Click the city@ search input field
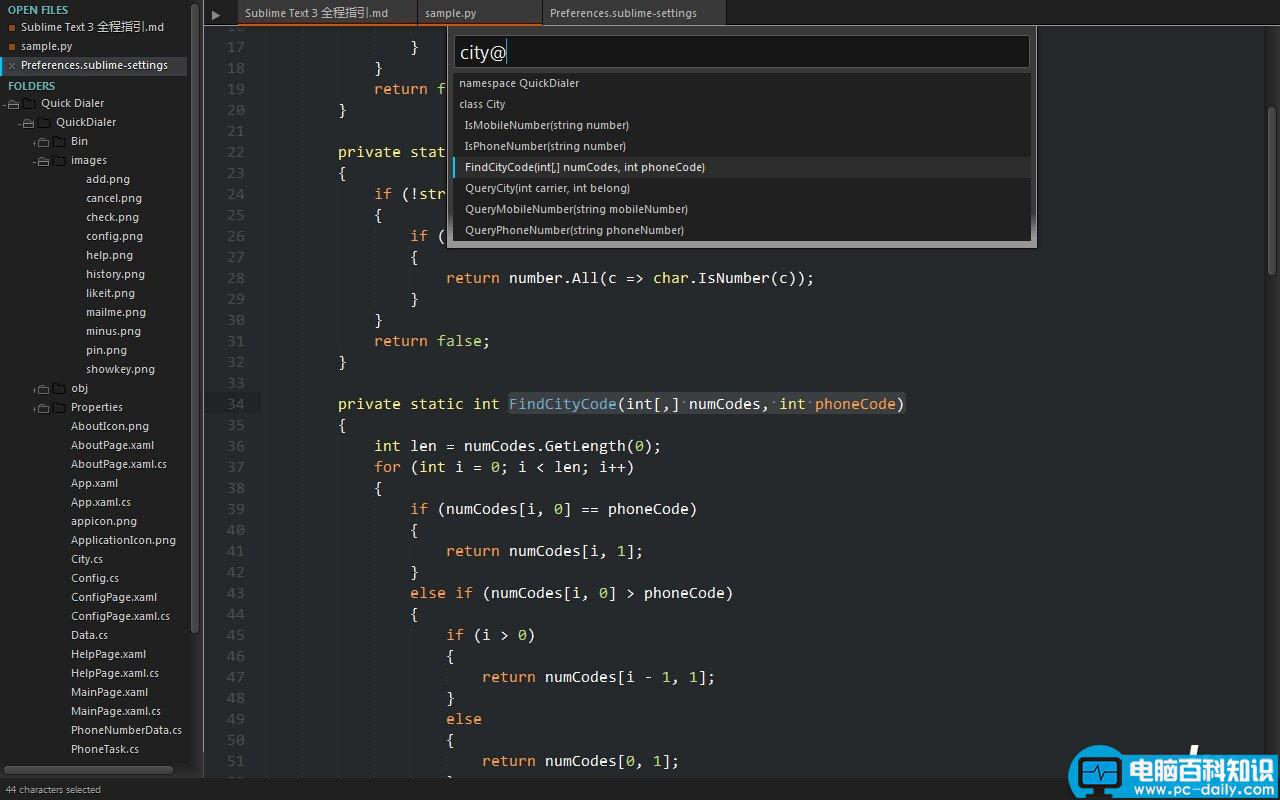The image size is (1280, 800). tap(741, 52)
